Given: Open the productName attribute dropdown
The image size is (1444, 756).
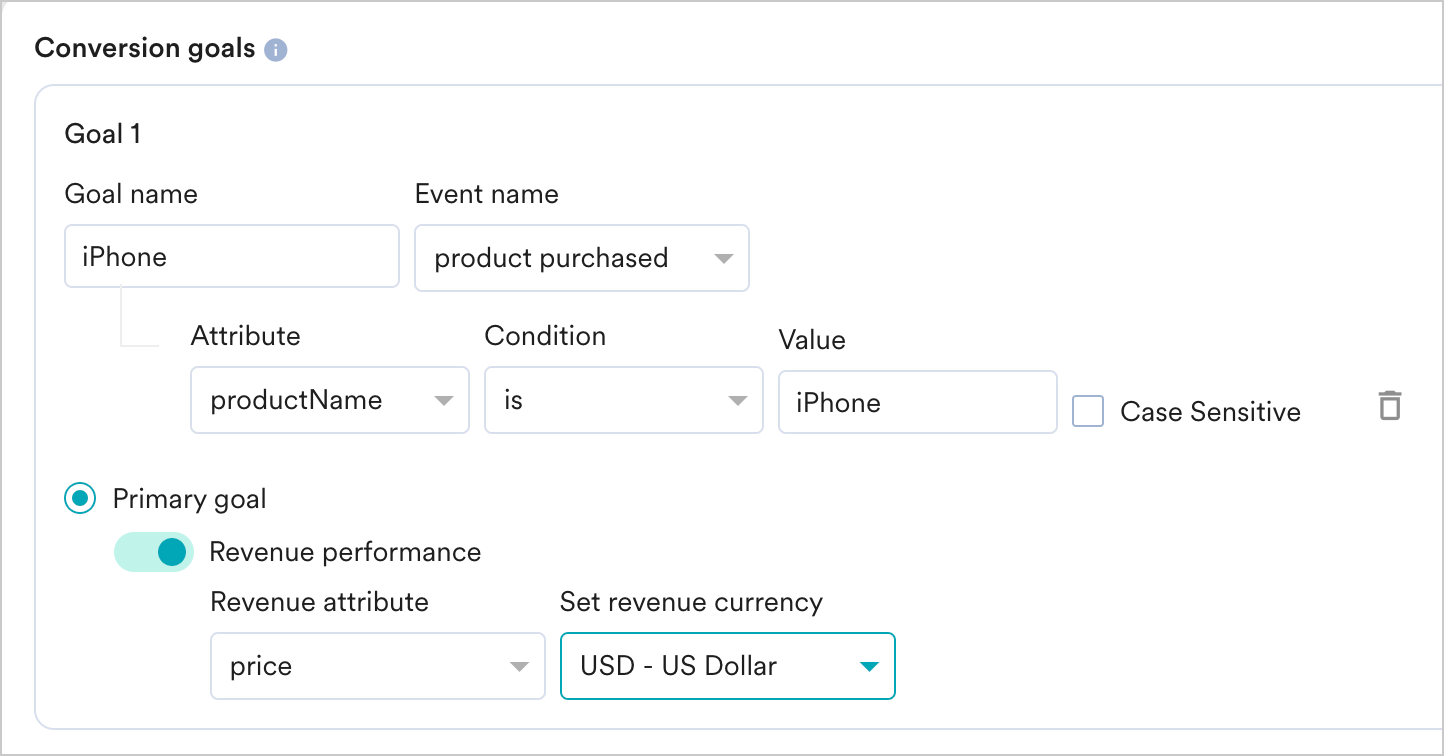Looking at the screenshot, I should point(329,401).
